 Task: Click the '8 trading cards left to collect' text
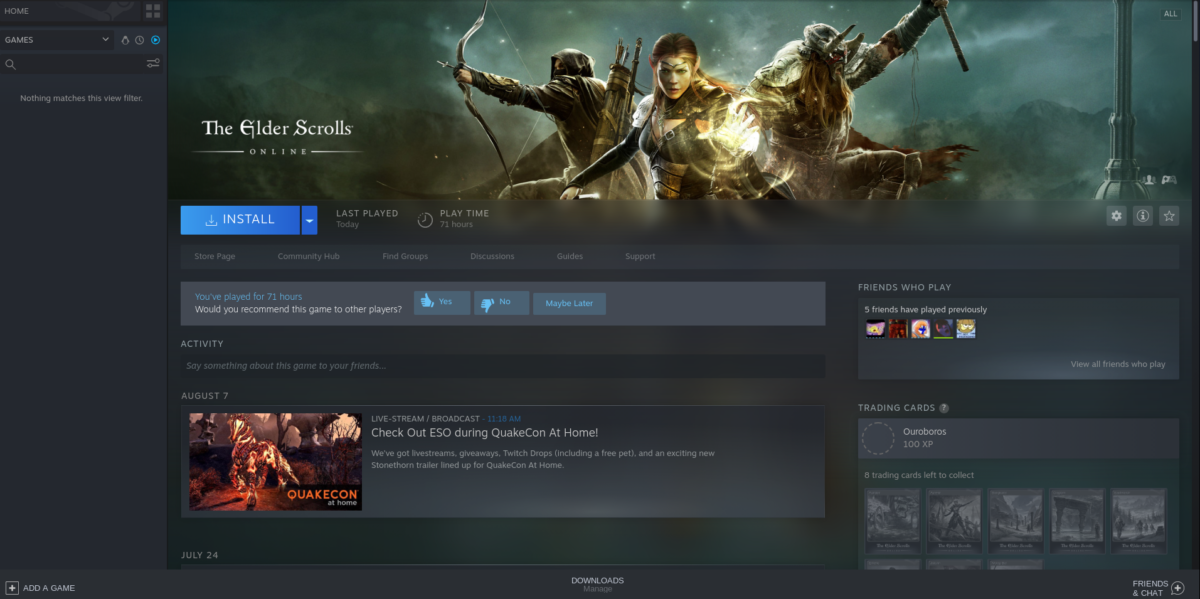[x=919, y=475]
